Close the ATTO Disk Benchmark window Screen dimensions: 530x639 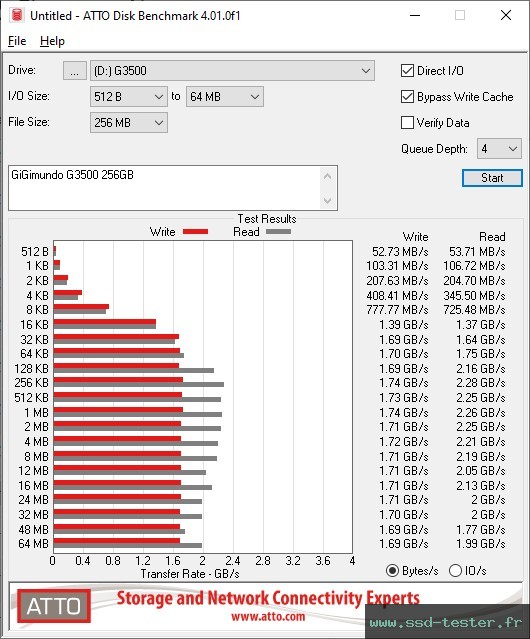click(506, 15)
